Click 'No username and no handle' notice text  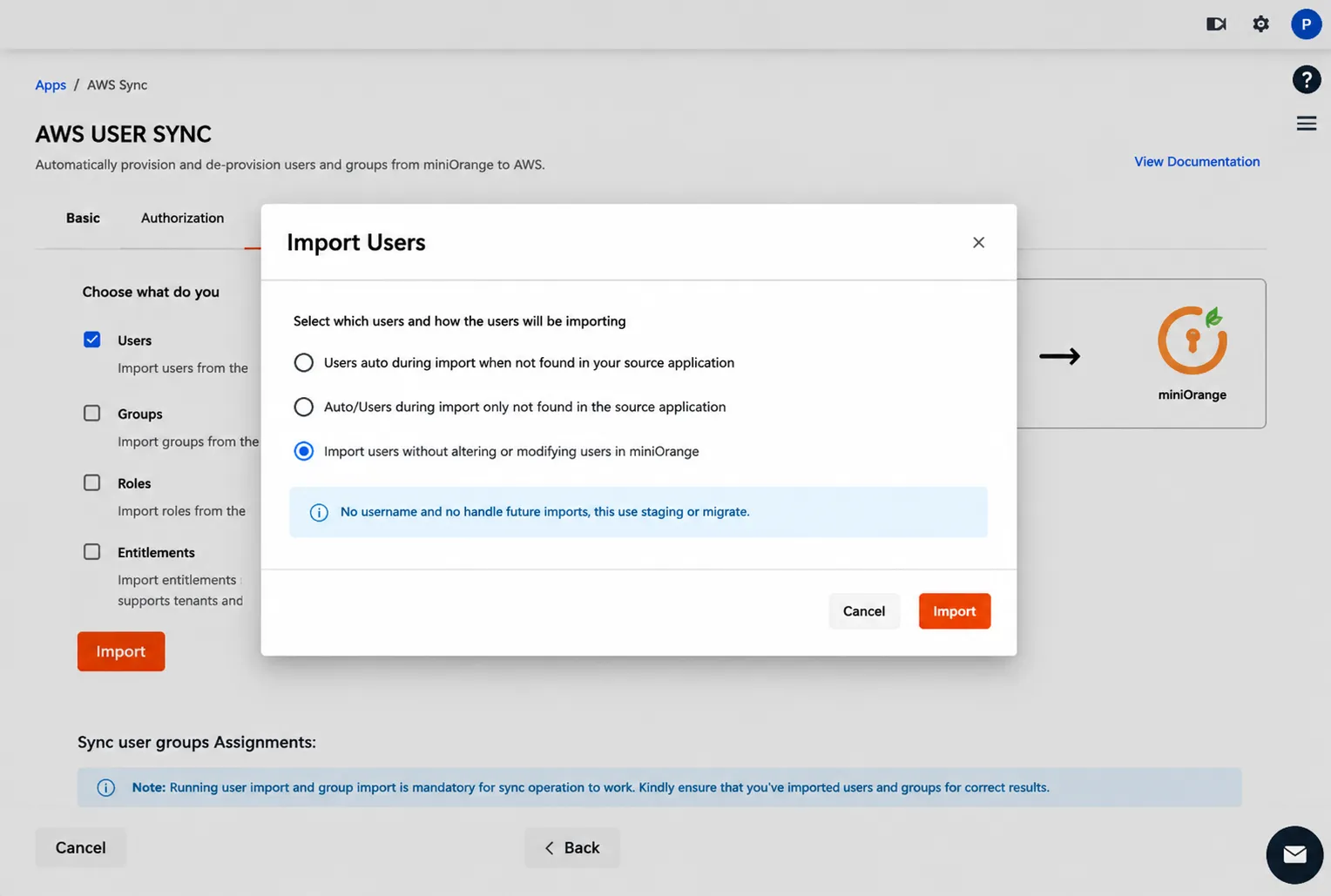pos(544,512)
